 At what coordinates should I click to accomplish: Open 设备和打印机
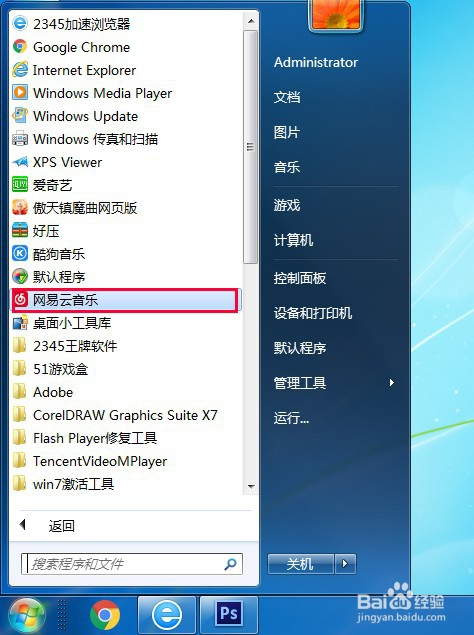click(313, 313)
